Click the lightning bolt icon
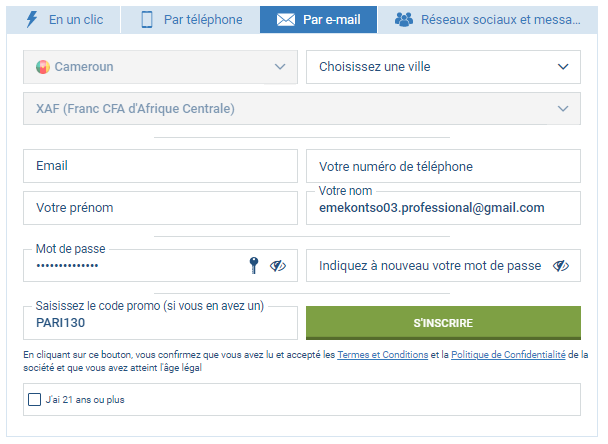This screenshot has width=608, height=444. tap(32, 19)
